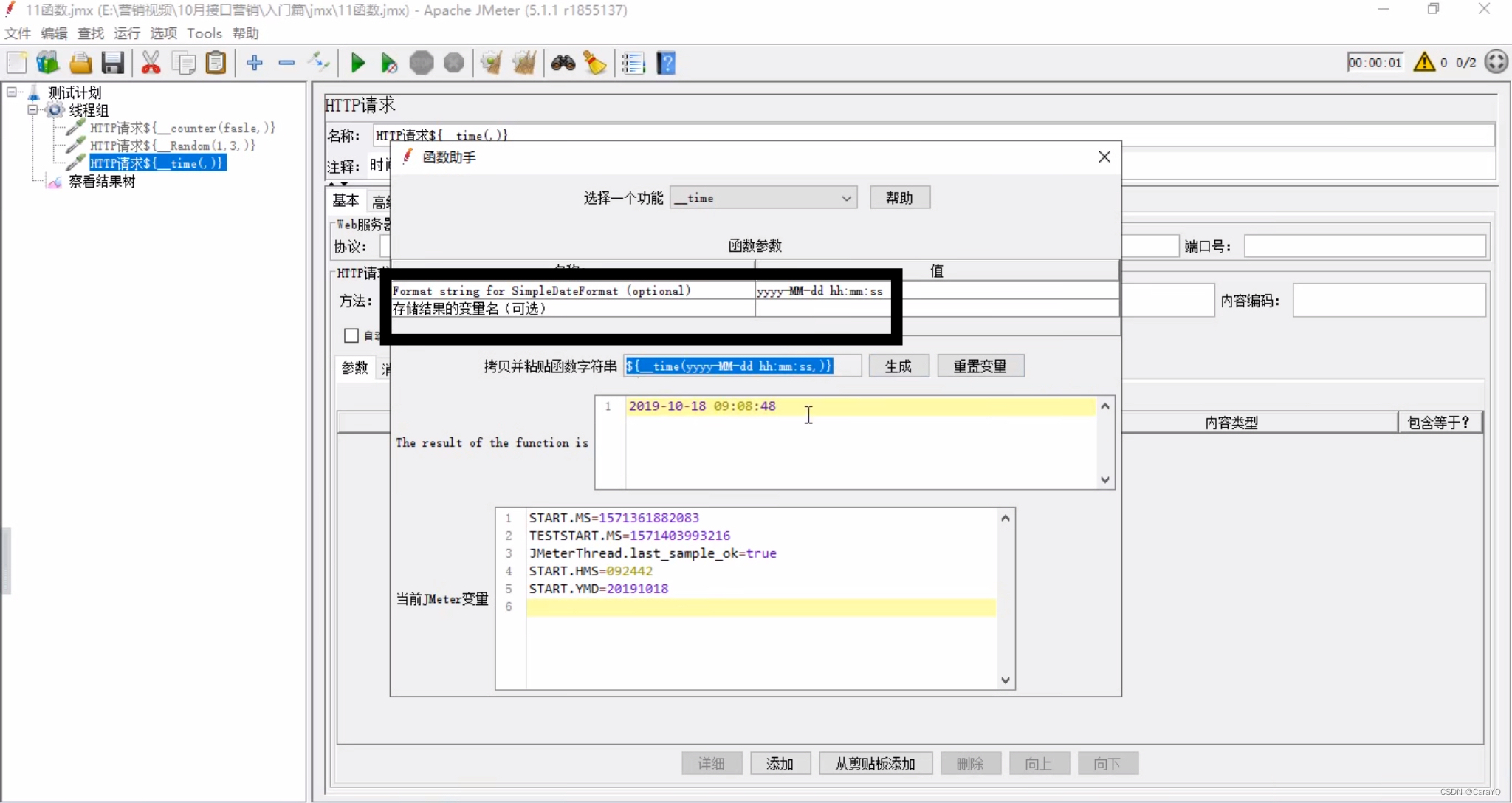Select HTTP请求 __counter tree item
Screen dimensions: 1512x803
coord(182,128)
